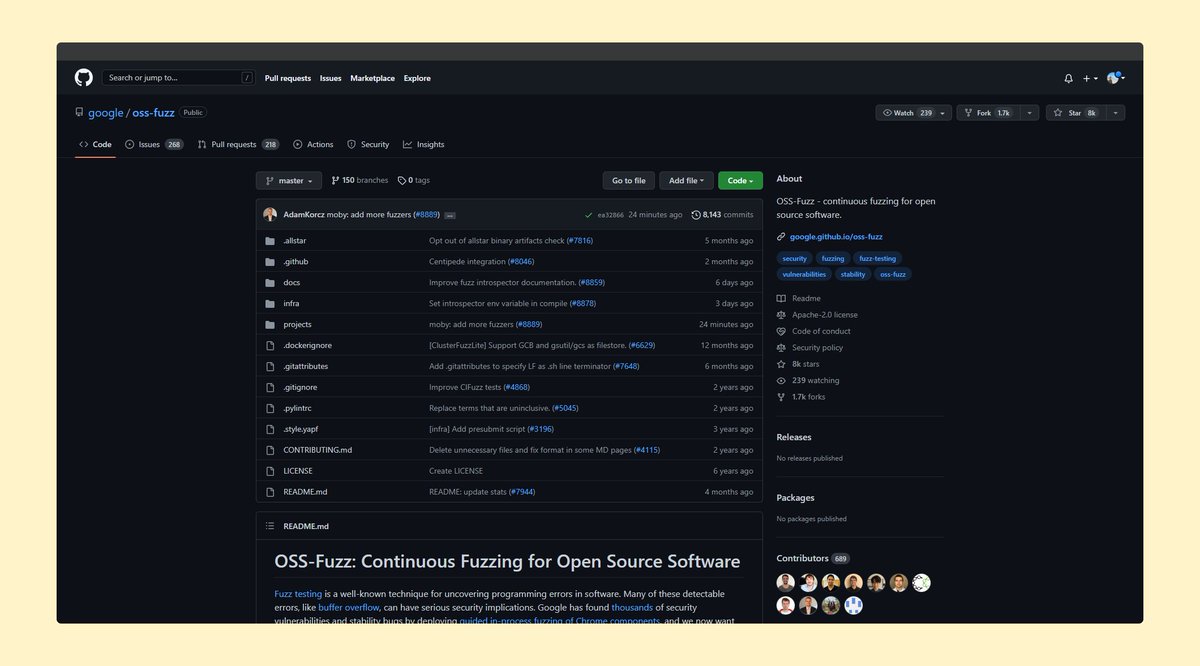Open your profile avatar menu
The height and width of the screenshot is (666, 1200).
1113,77
